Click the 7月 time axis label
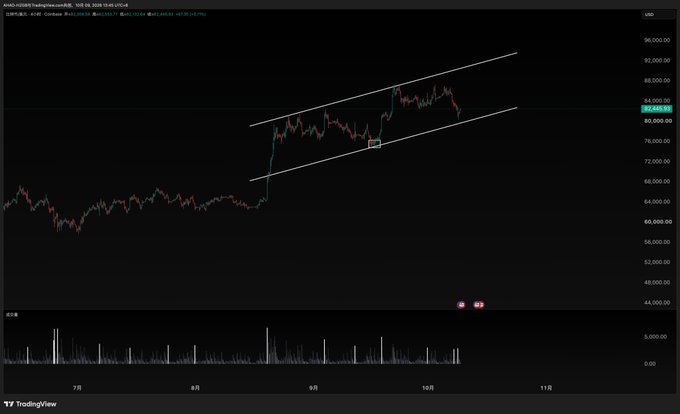This screenshot has height=414, width=680. coord(77,388)
